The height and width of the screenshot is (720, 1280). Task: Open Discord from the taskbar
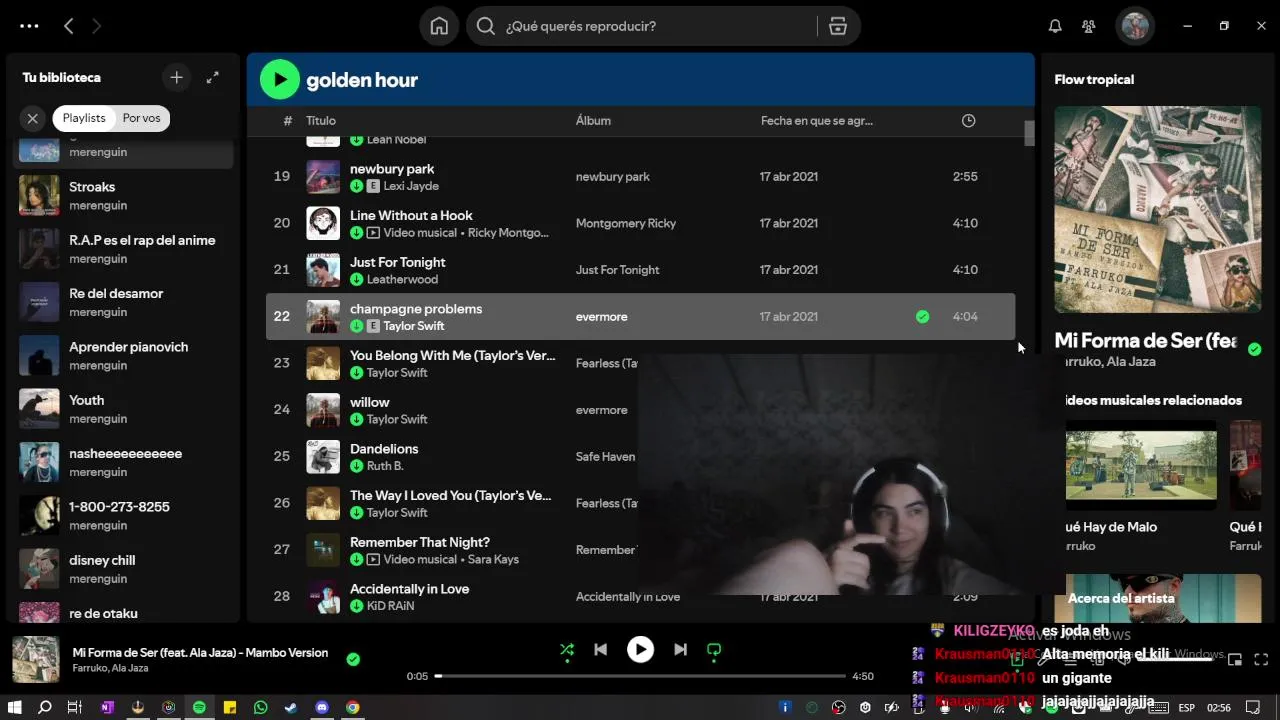(322, 707)
